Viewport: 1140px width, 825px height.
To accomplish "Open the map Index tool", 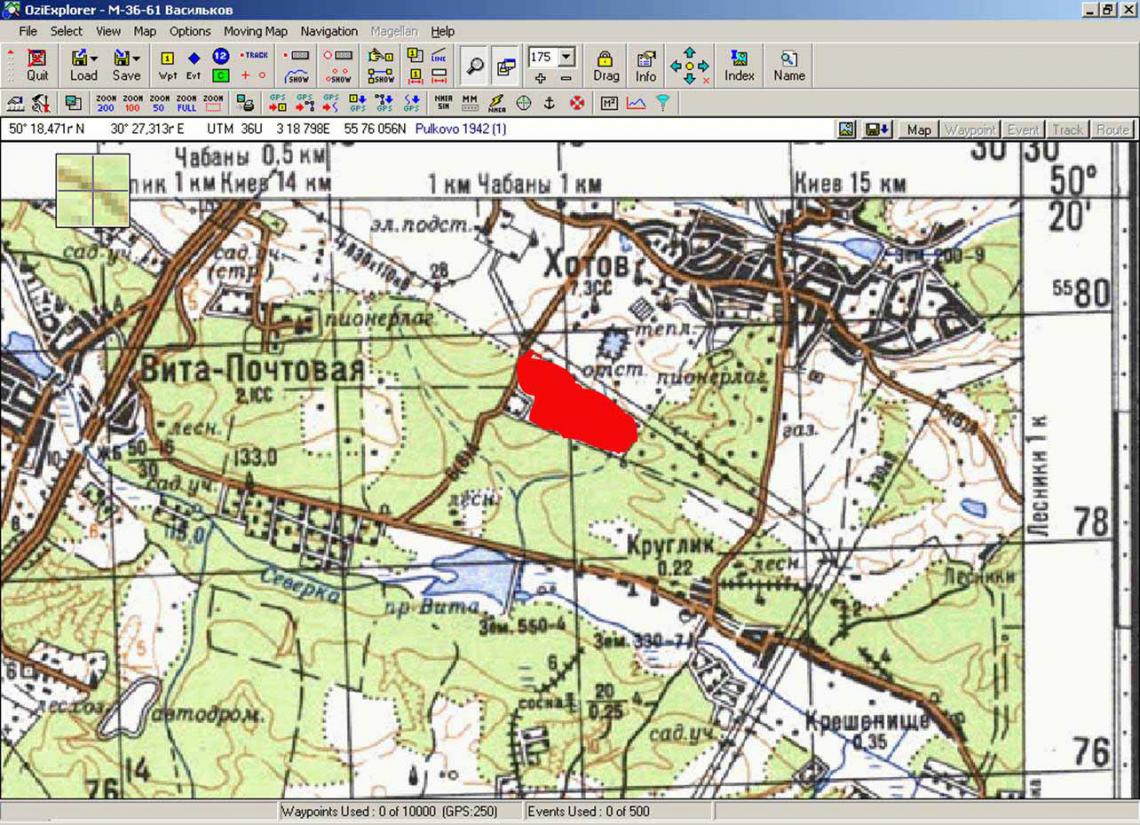I will (739, 65).
